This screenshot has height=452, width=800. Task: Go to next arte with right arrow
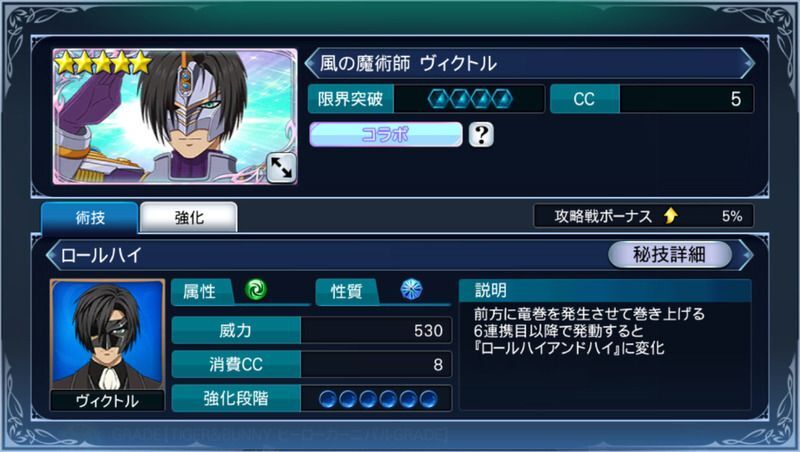click(x=748, y=255)
